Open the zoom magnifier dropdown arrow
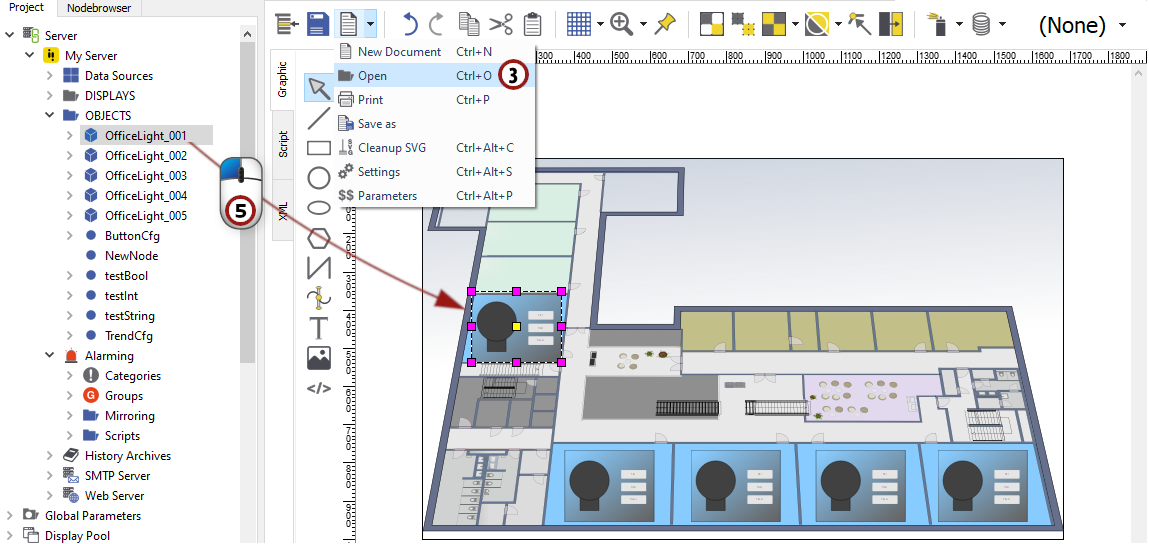Image resolution: width=1149 pixels, height=544 pixels. tap(642, 24)
